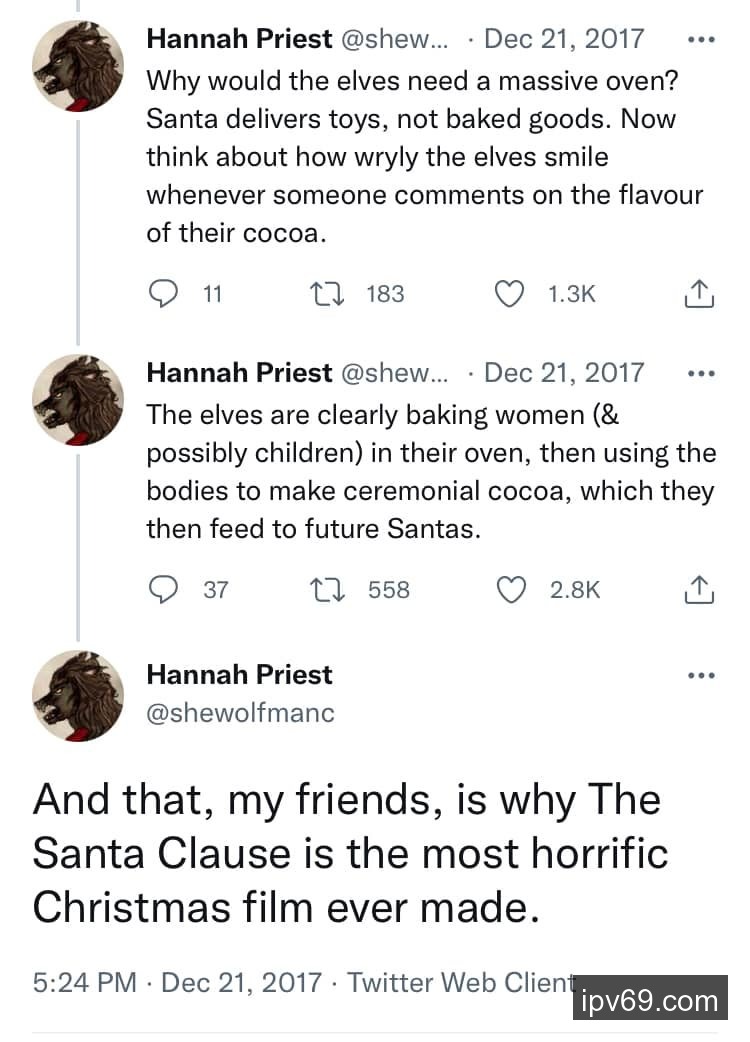Retweet the tweet with 558 retweets
Viewport: 750px width, 1042px height.
[323, 589]
